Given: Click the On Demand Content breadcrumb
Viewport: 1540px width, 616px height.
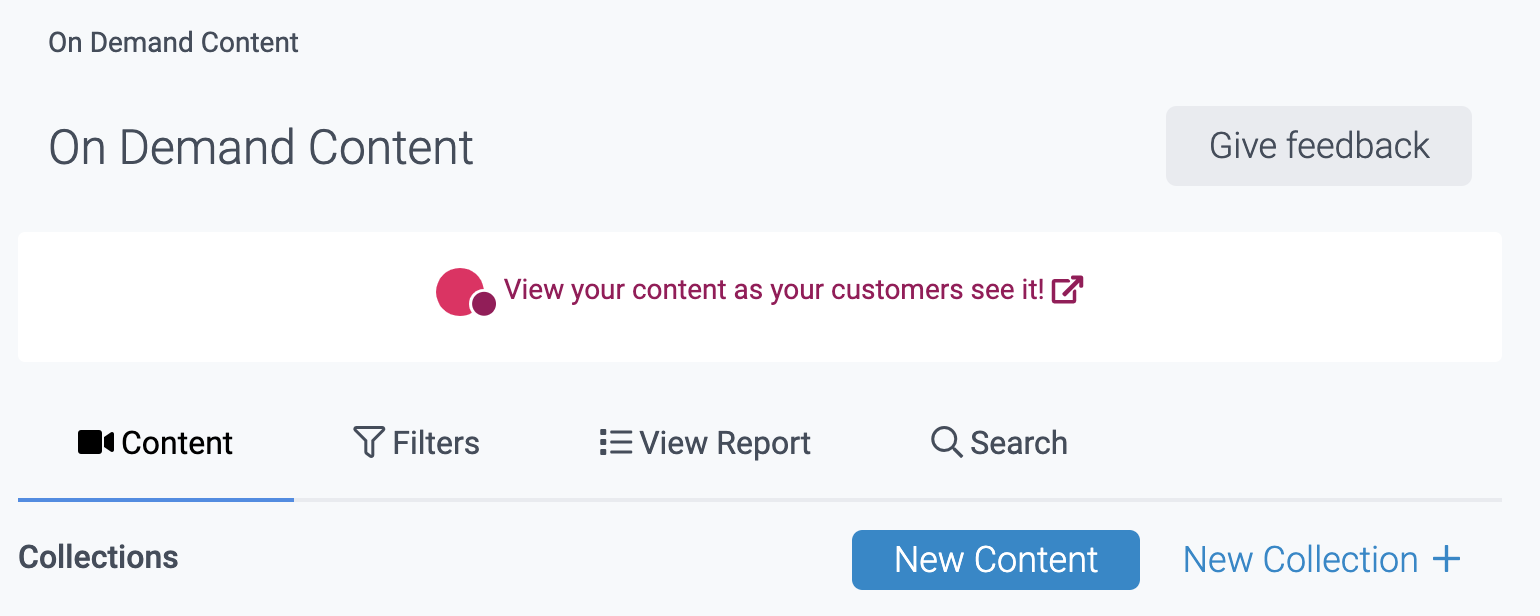Looking at the screenshot, I should tap(173, 42).
